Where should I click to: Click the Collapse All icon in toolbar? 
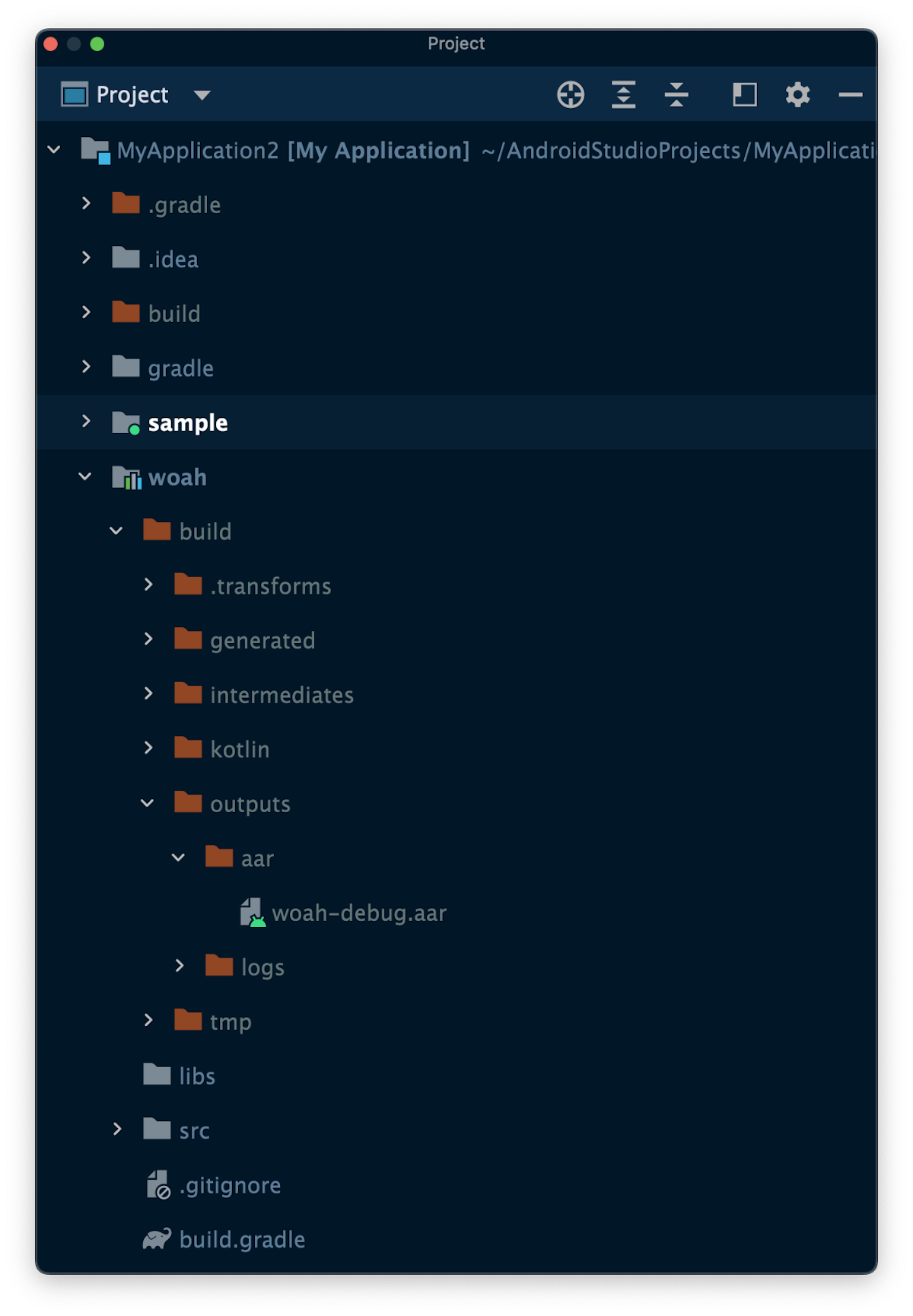point(676,94)
